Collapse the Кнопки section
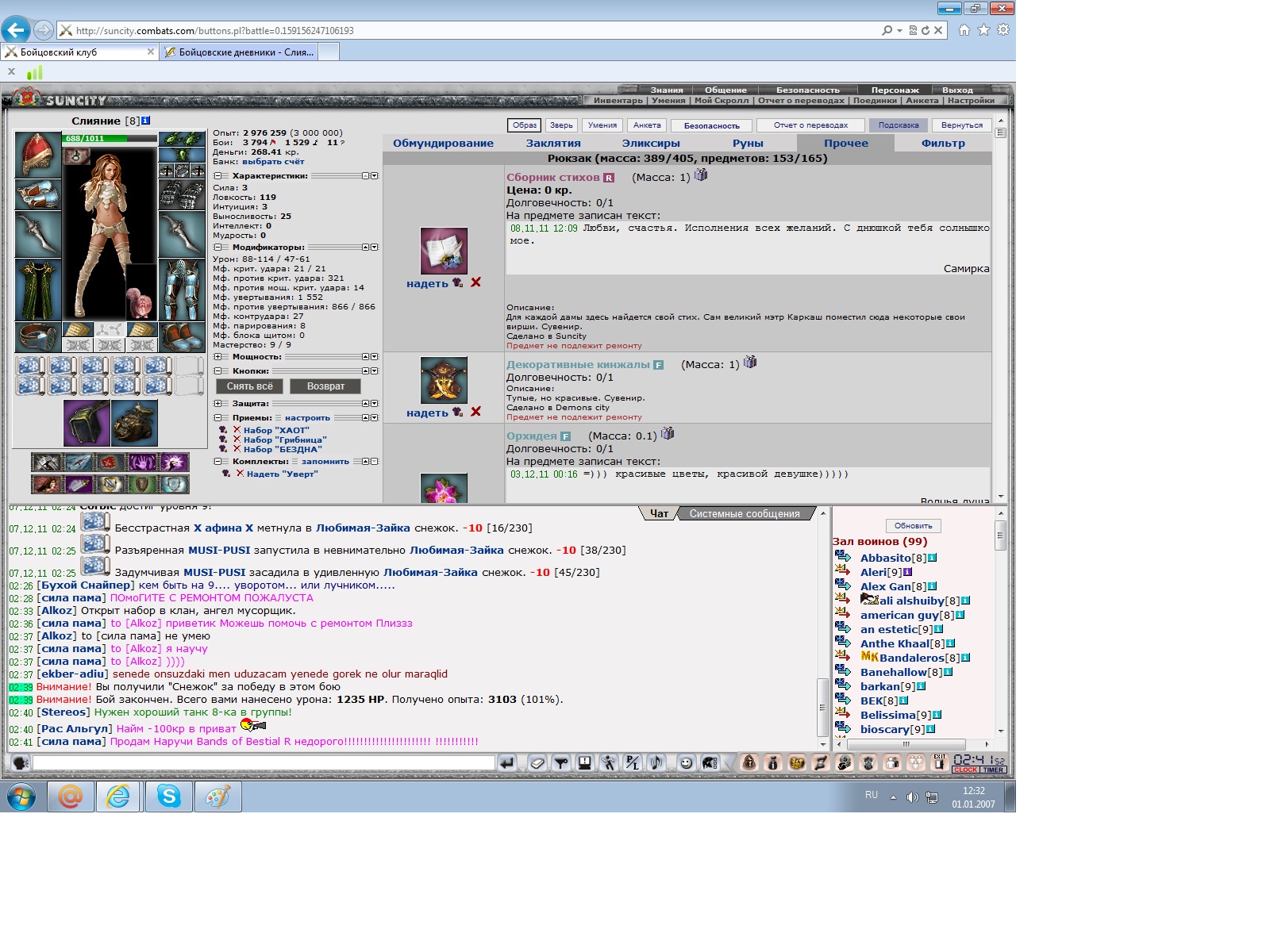Viewport: 1270px width, 952px height. coord(217,371)
